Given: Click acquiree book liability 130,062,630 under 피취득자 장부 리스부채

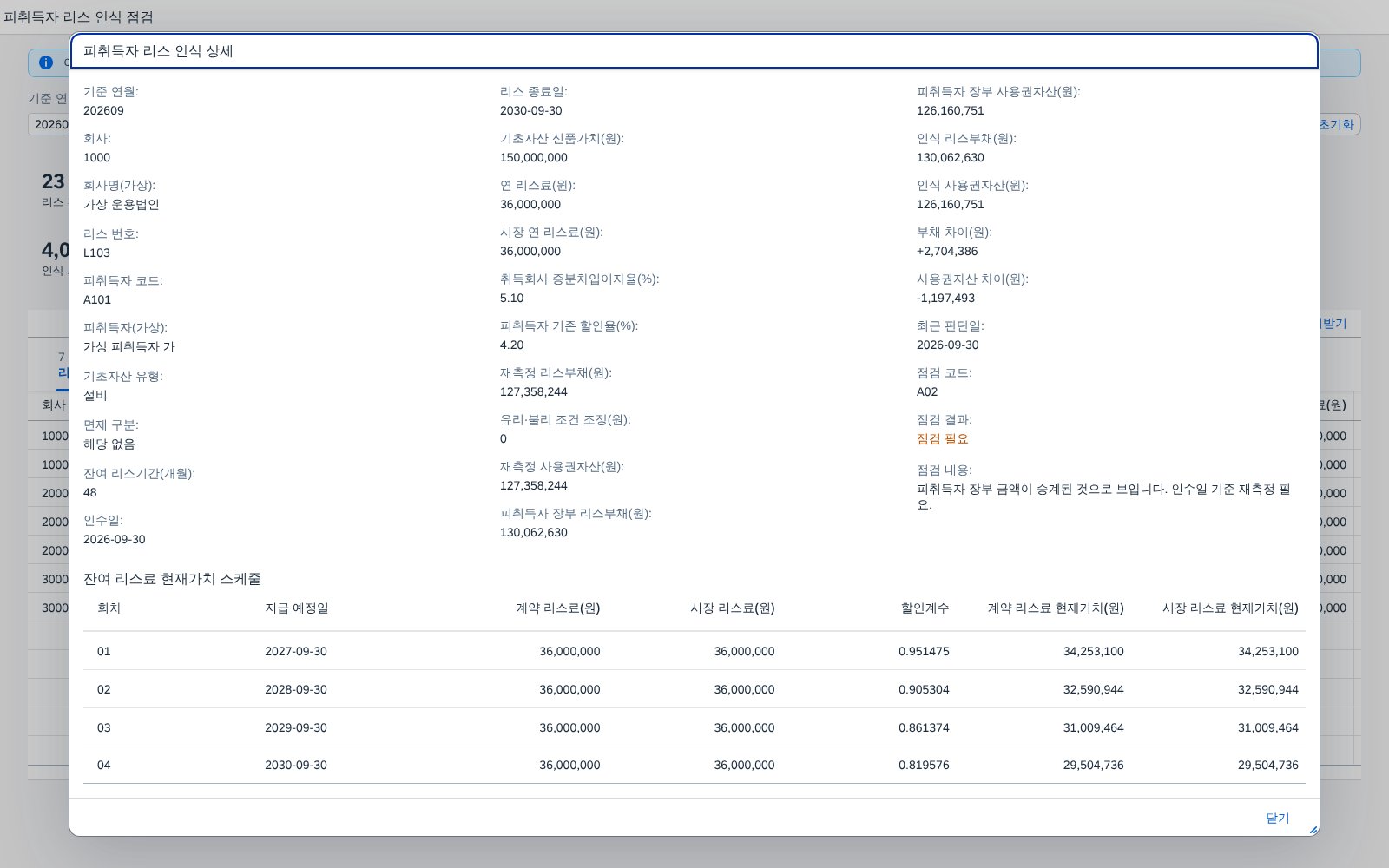Looking at the screenshot, I should point(534,532).
